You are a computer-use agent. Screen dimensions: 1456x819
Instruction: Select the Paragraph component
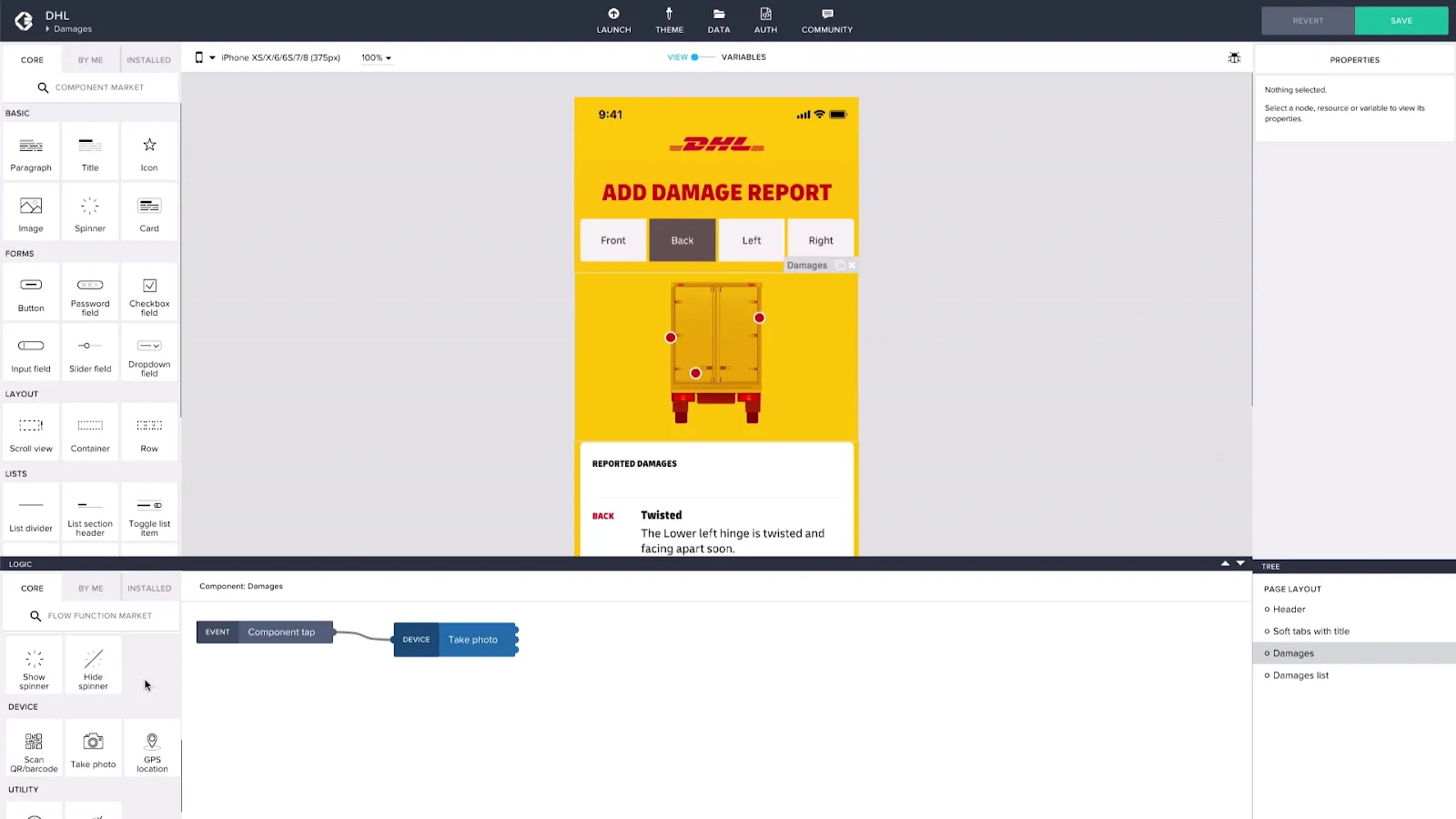(31, 151)
